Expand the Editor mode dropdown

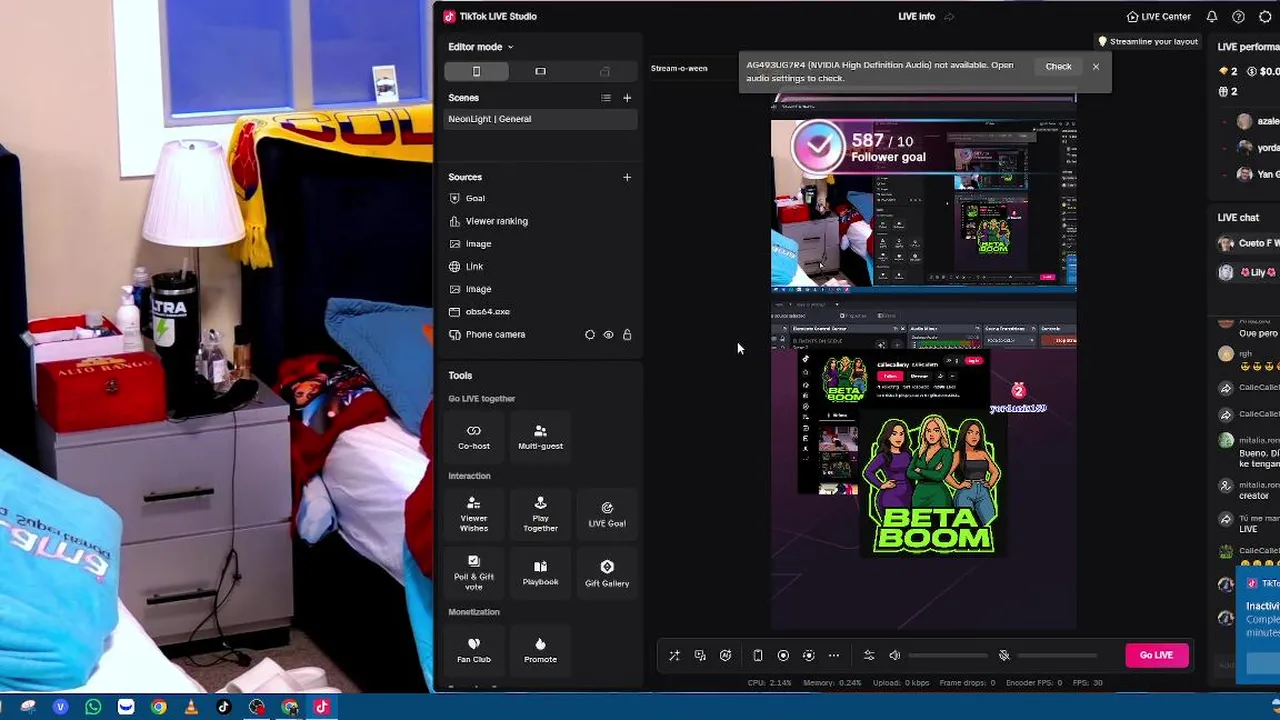480,47
